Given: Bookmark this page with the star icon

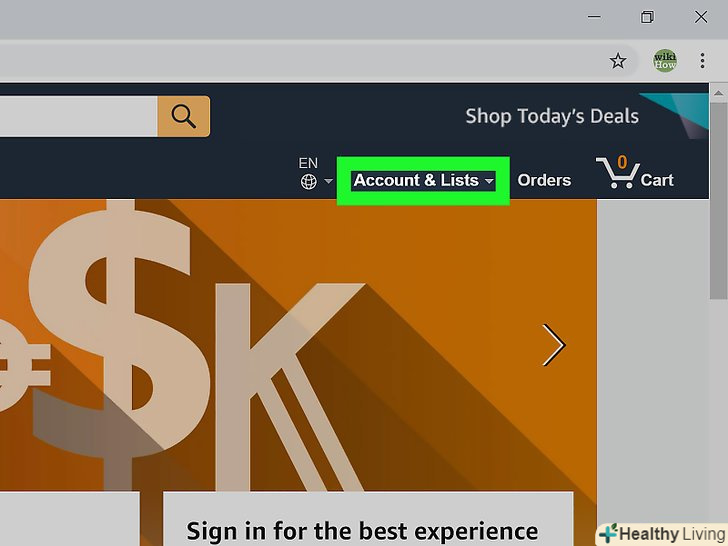Looking at the screenshot, I should (618, 61).
